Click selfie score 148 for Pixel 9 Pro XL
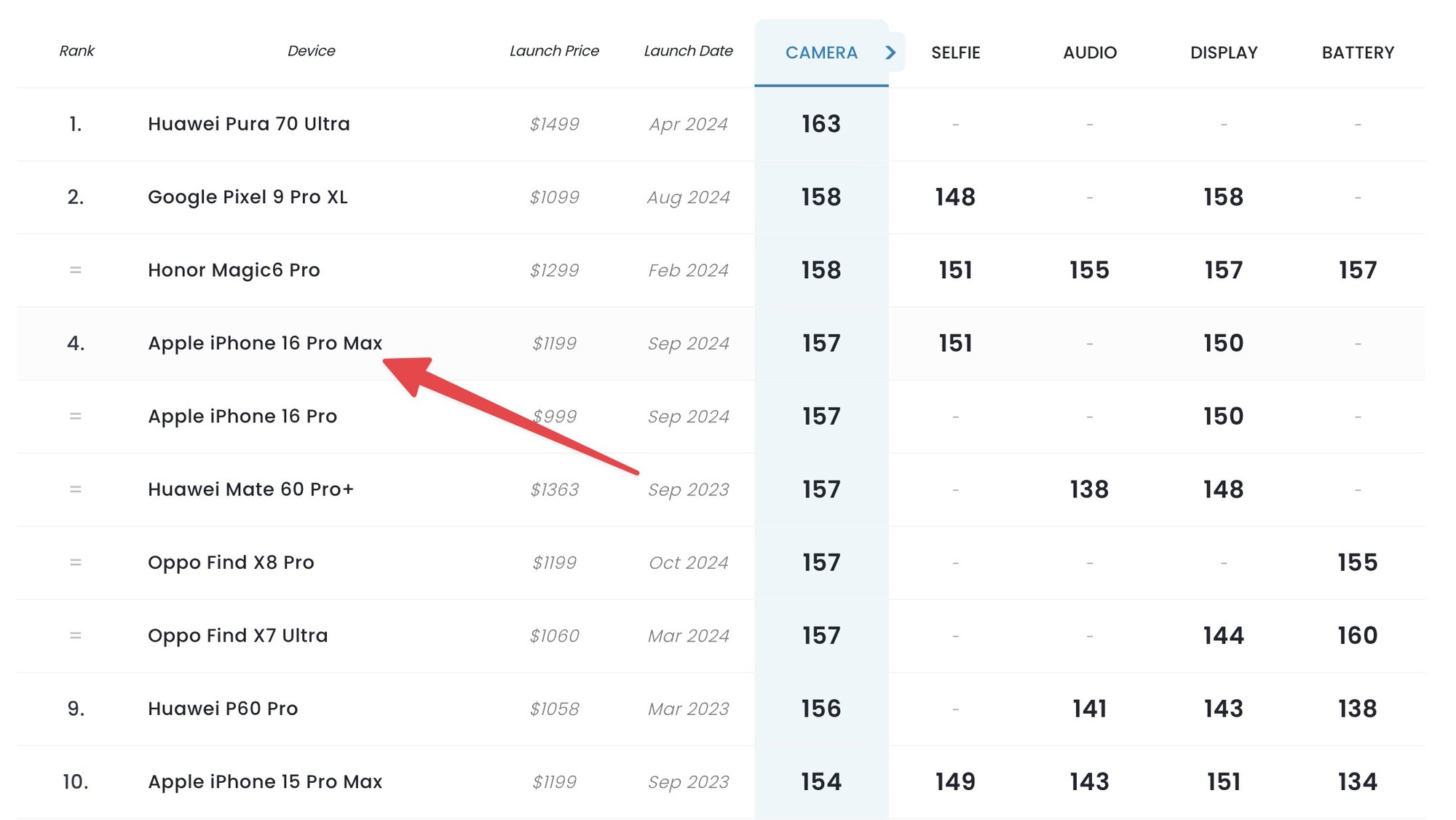The width and height of the screenshot is (1456, 820). tap(955, 197)
